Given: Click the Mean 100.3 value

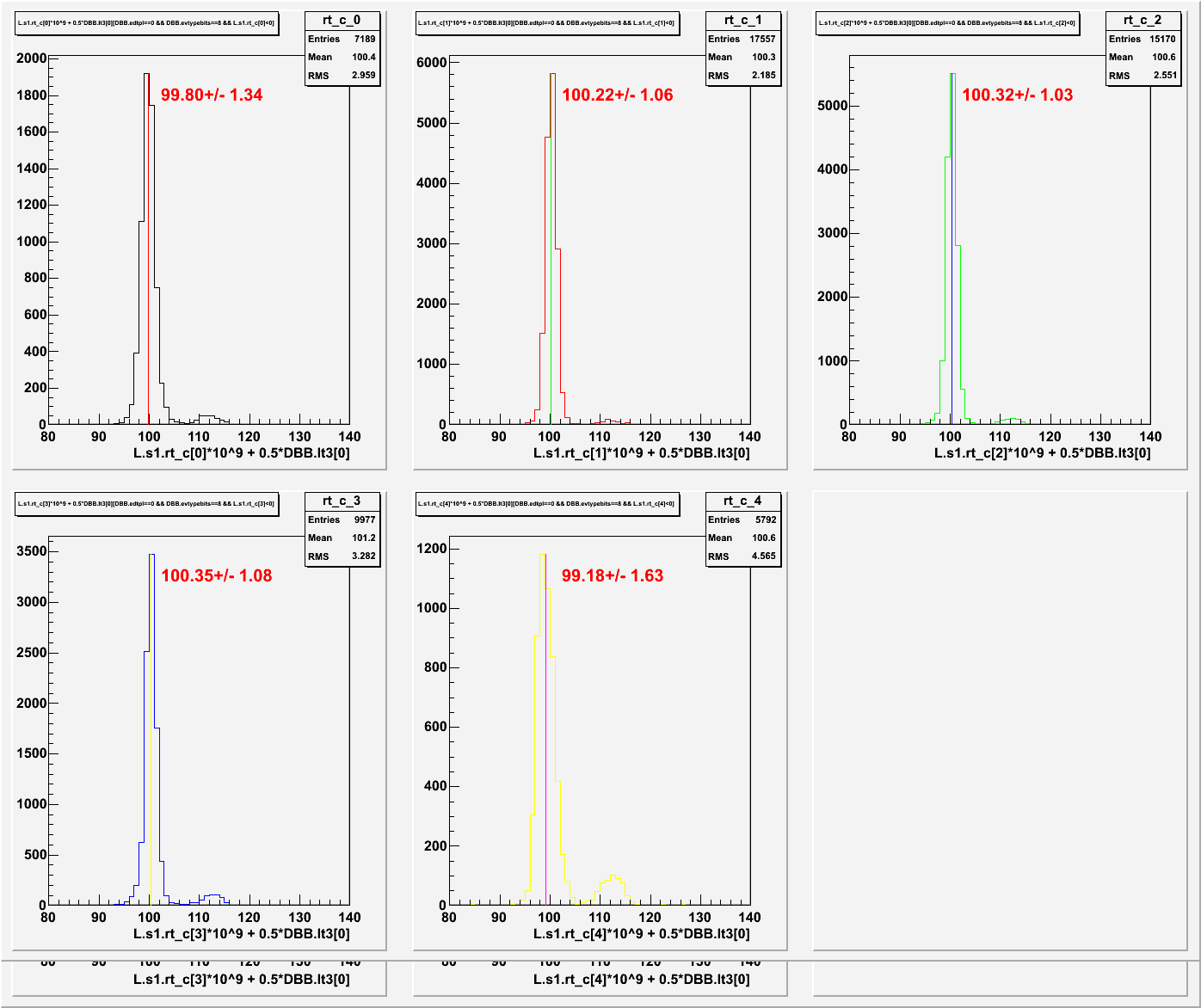Looking at the screenshot, I should tap(764, 57).
